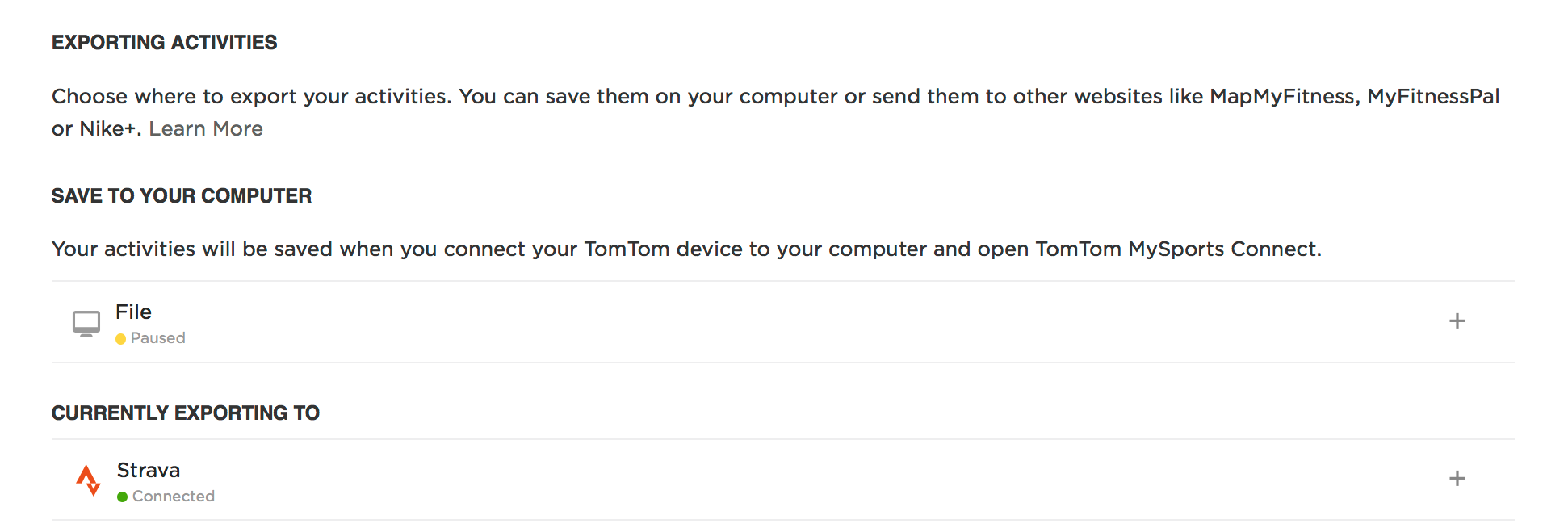The width and height of the screenshot is (1568, 528).
Task: Expand details for the Strava export entry
Action: [1457, 478]
